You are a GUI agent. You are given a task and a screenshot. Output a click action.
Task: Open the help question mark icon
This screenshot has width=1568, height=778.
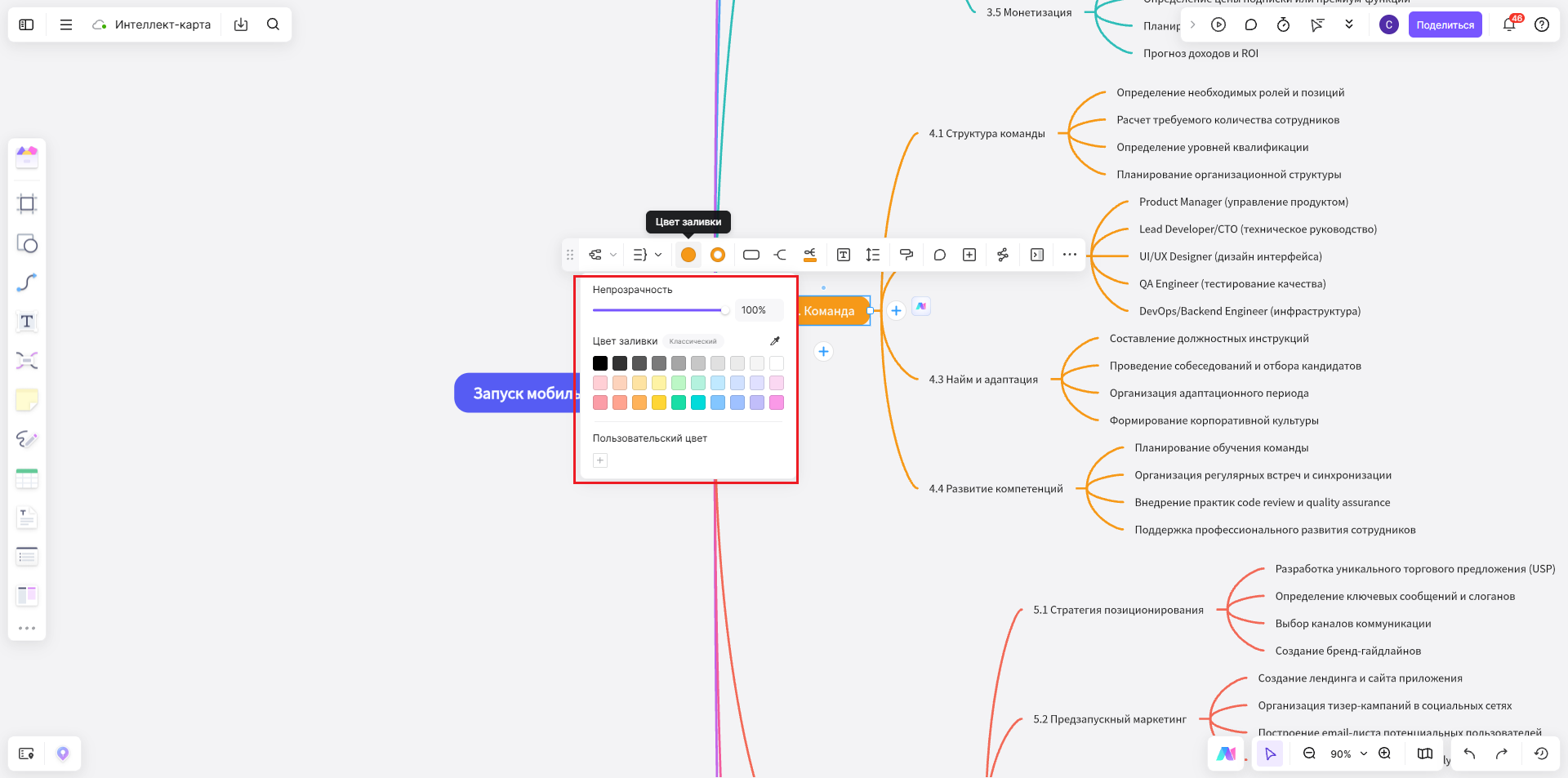[x=1541, y=24]
